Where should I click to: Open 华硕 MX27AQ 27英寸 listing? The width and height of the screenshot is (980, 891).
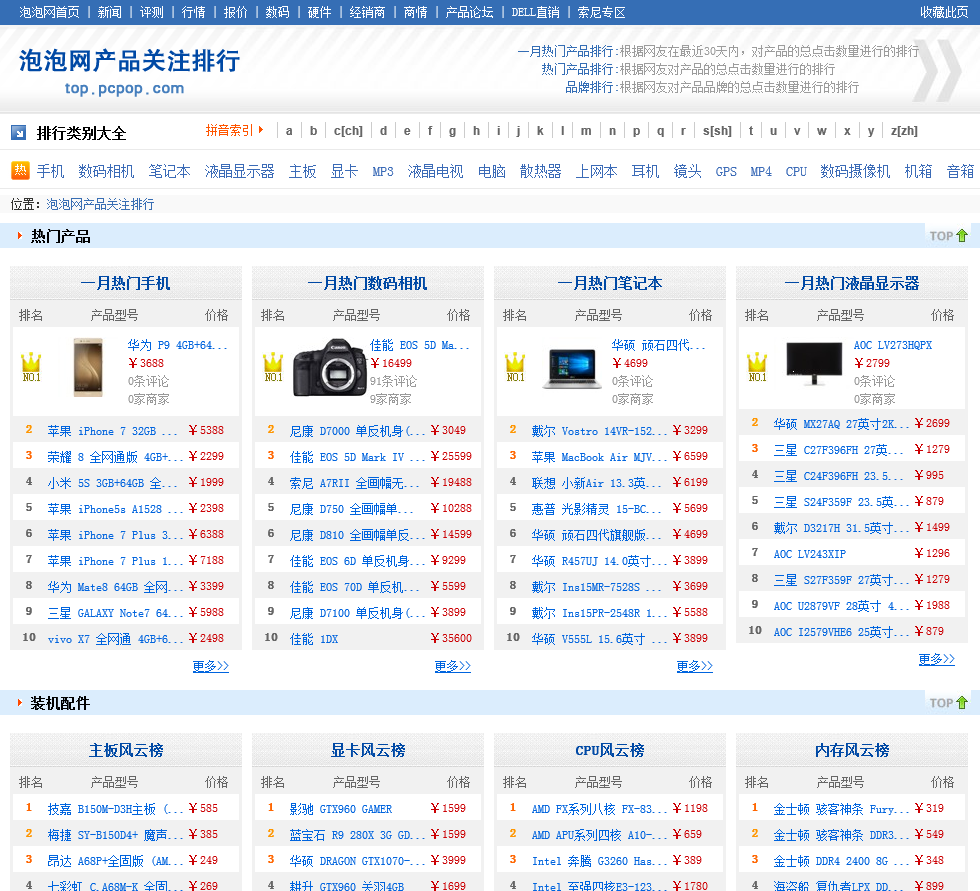click(x=841, y=424)
